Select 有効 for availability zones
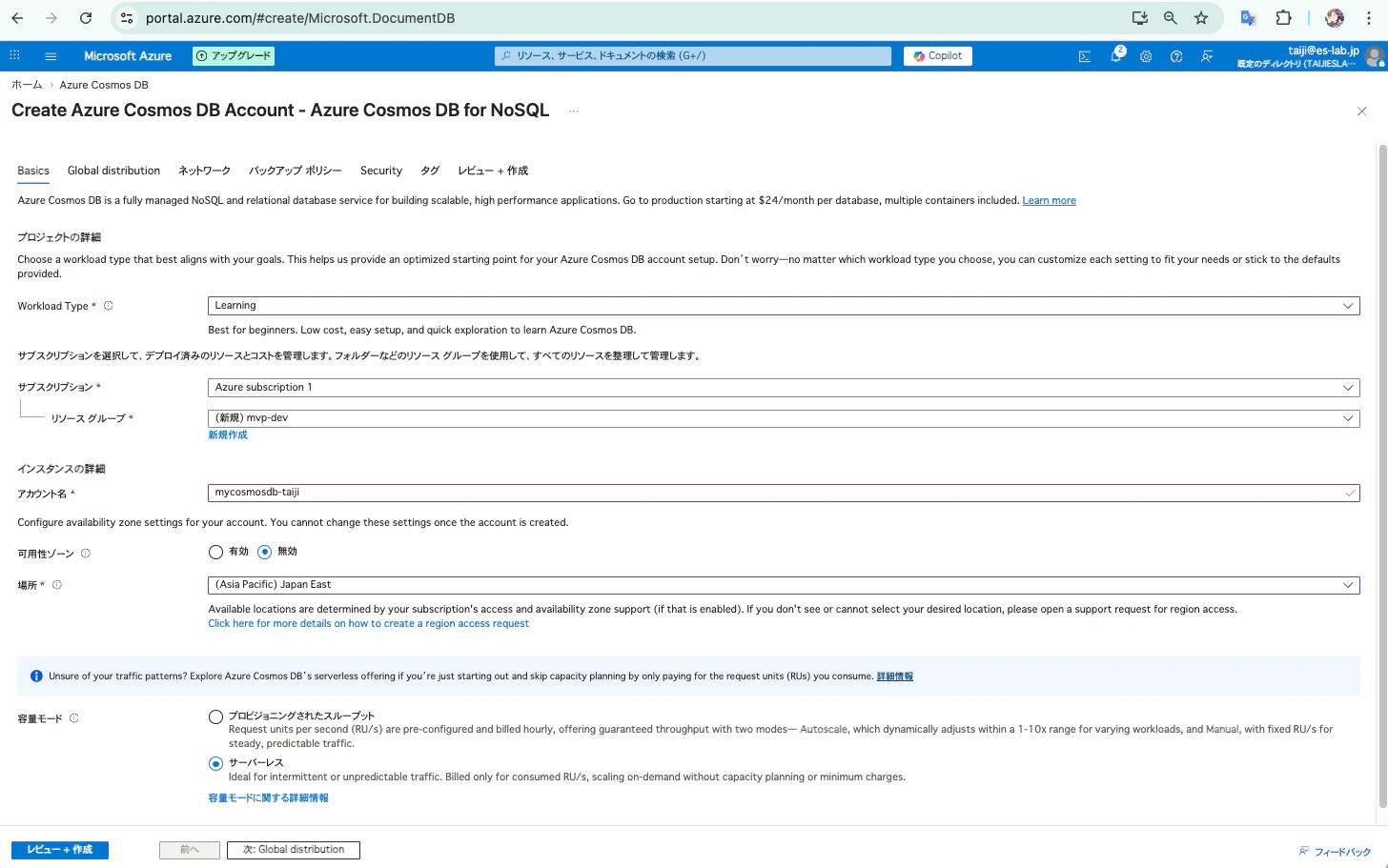 coord(215,552)
